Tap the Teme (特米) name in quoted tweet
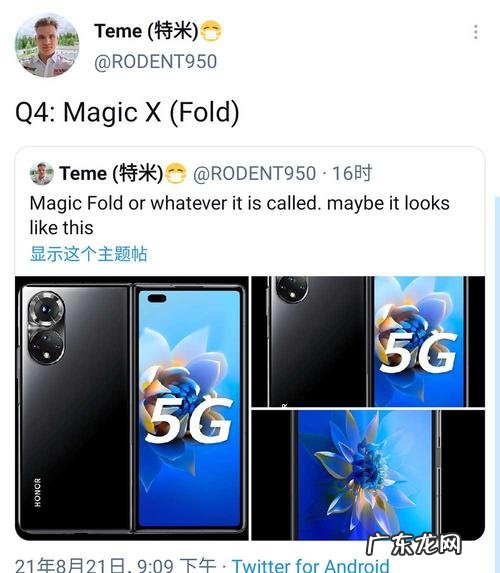 (x=111, y=173)
